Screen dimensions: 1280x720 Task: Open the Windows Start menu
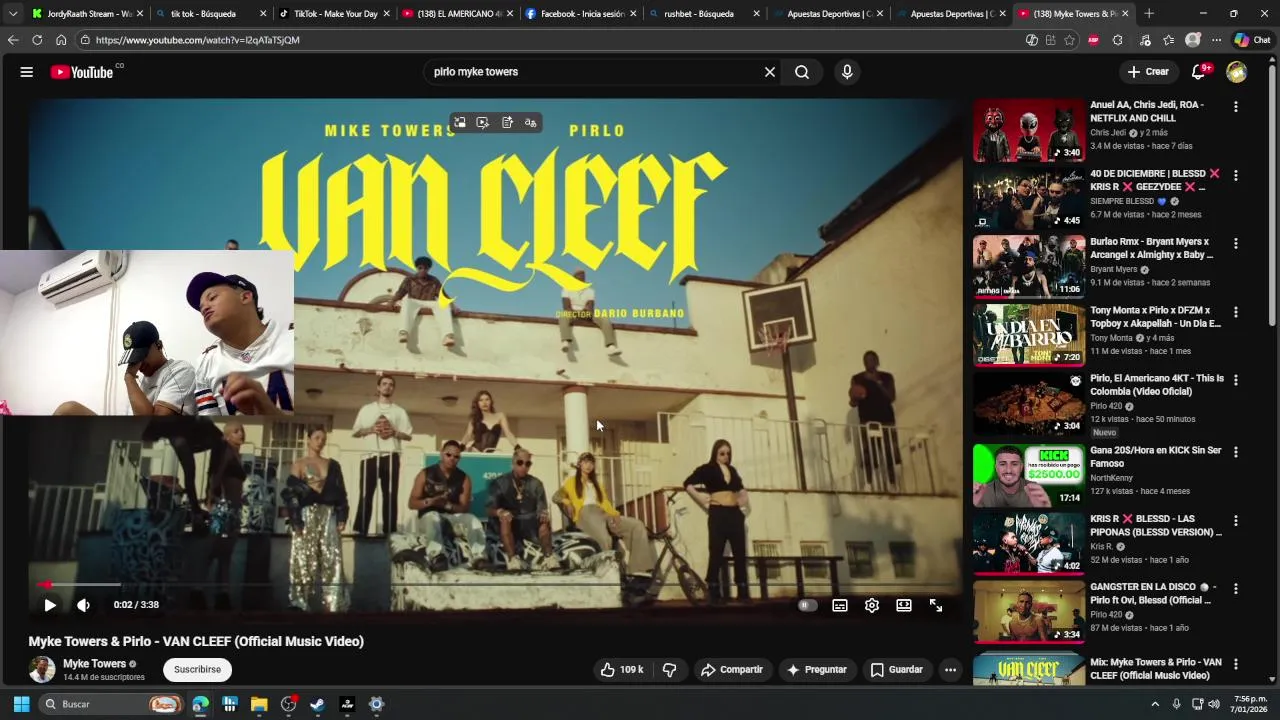(x=21, y=704)
